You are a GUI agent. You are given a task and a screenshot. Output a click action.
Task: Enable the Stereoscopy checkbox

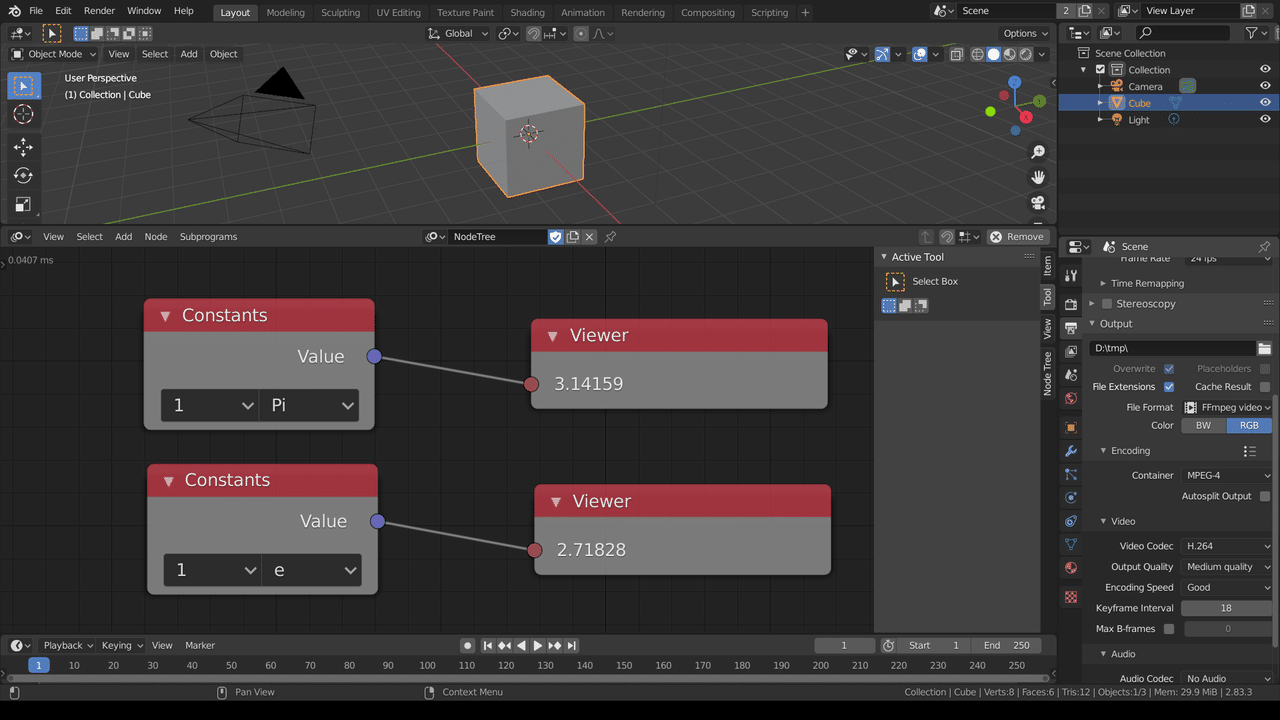(x=1107, y=304)
